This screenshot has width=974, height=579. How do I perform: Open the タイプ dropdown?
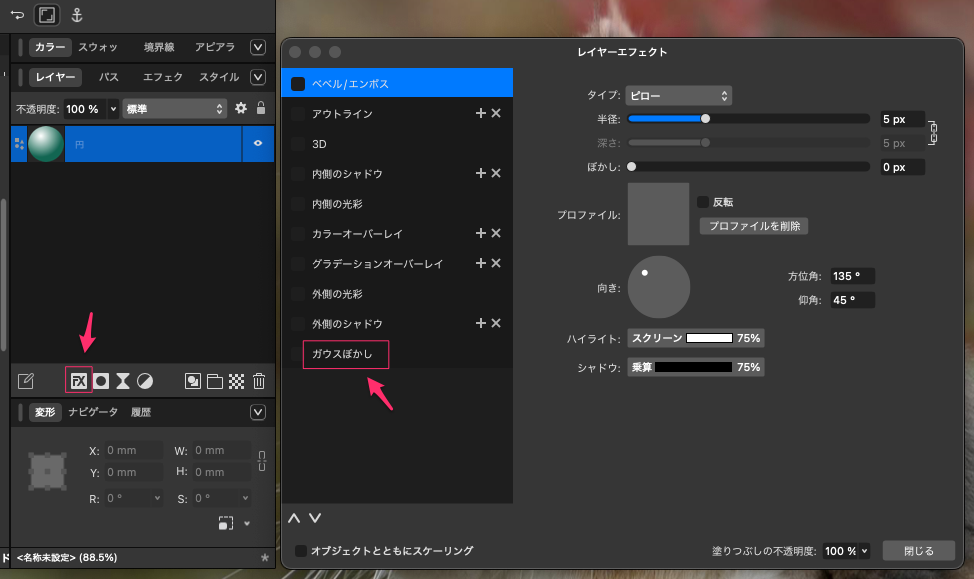click(x=679, y=96)
